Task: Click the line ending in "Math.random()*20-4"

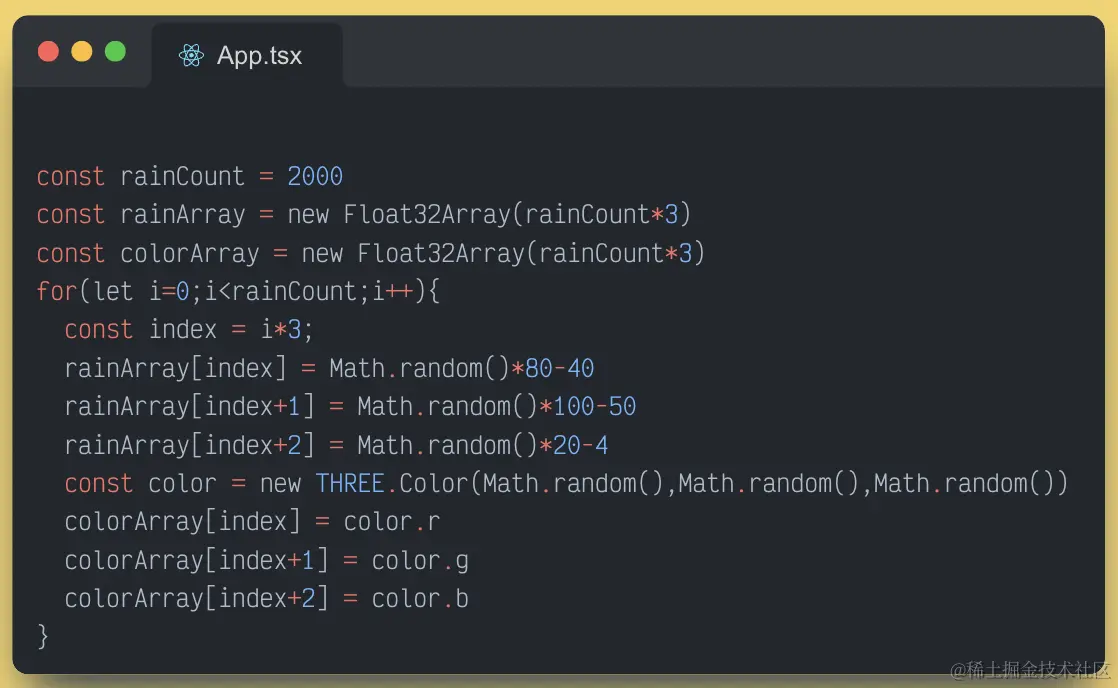Action: 336,446
